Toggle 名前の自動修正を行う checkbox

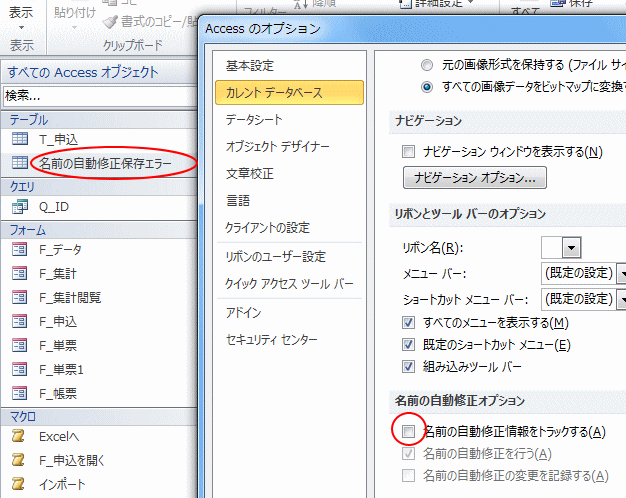point(408,454)
